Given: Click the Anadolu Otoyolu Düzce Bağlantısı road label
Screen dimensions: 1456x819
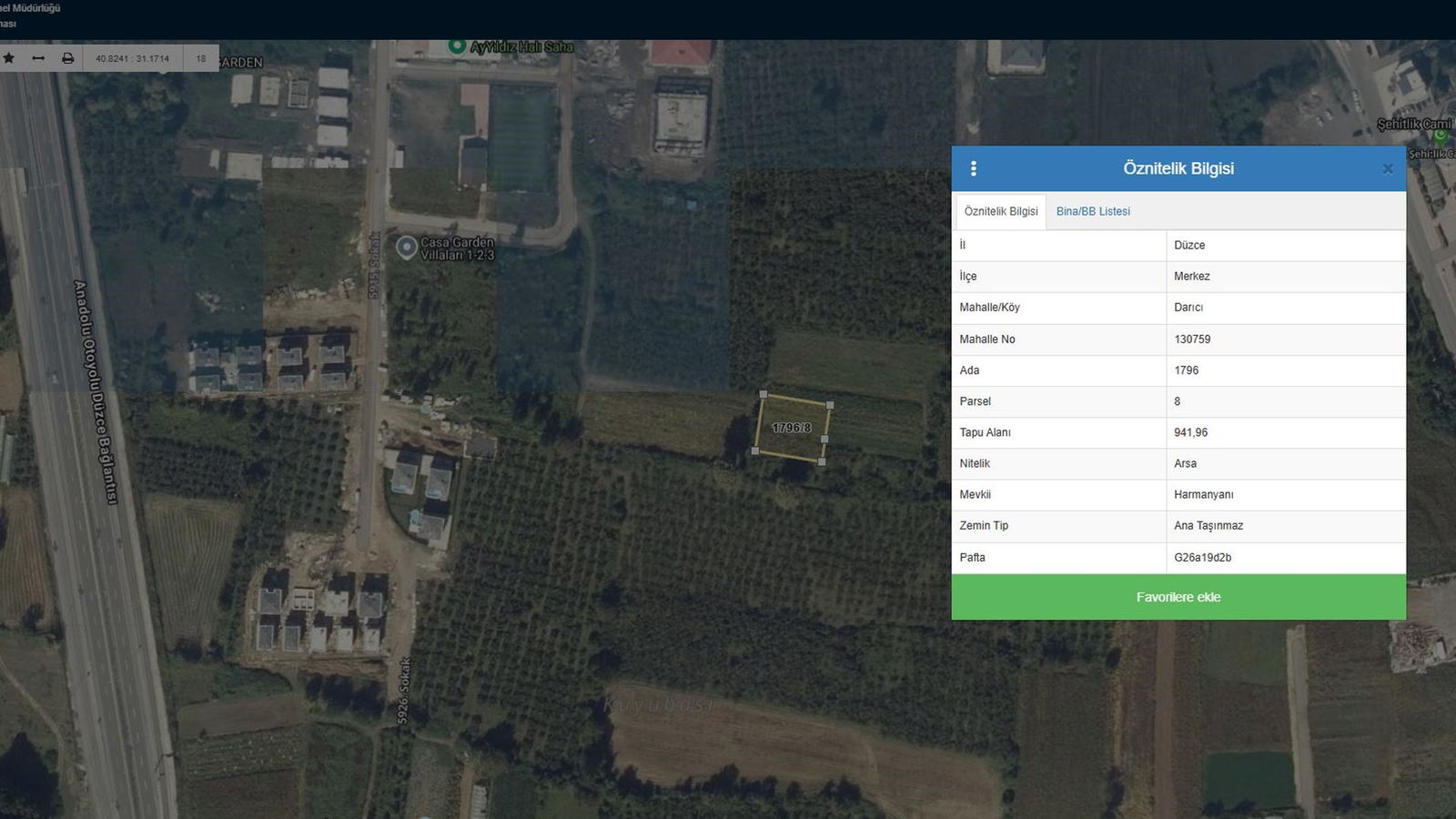Looking at the screenshot, I should coord(96,391).
